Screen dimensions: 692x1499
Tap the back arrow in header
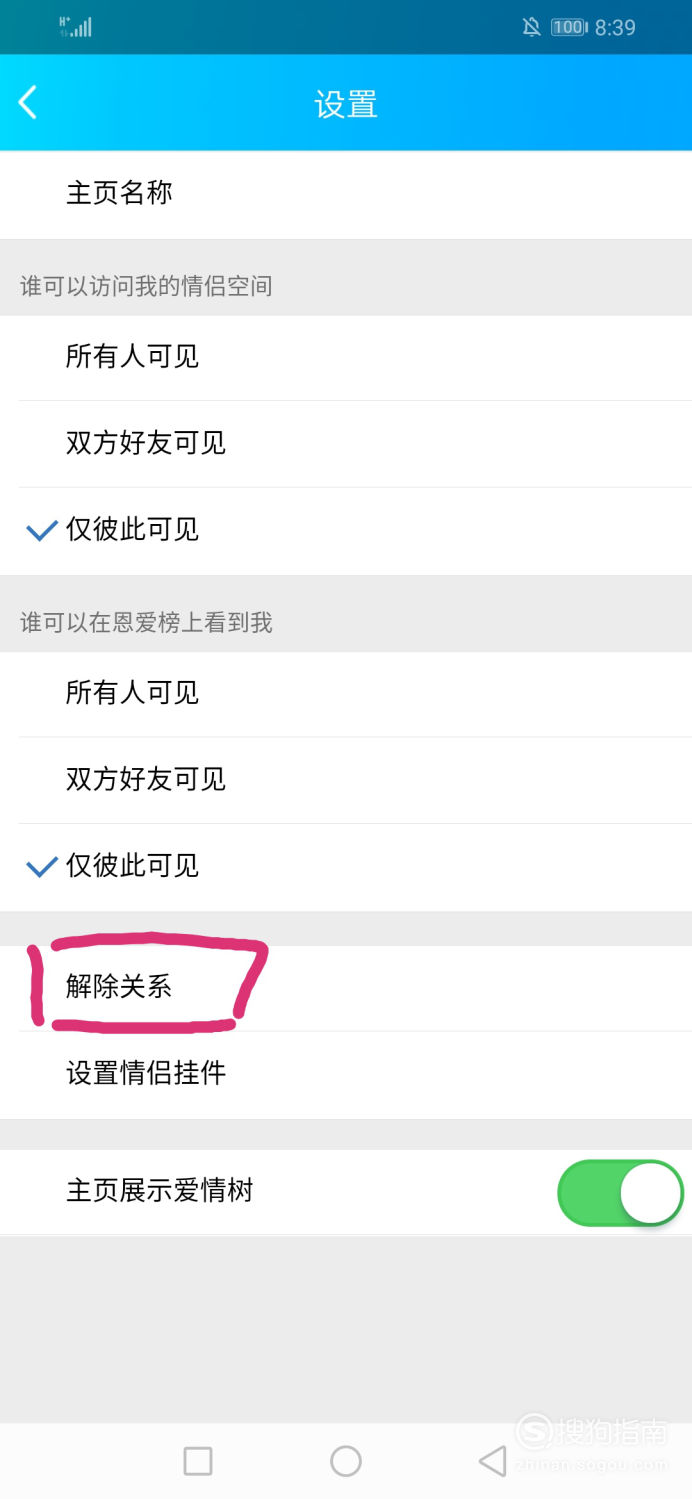[x=28, y=103]
